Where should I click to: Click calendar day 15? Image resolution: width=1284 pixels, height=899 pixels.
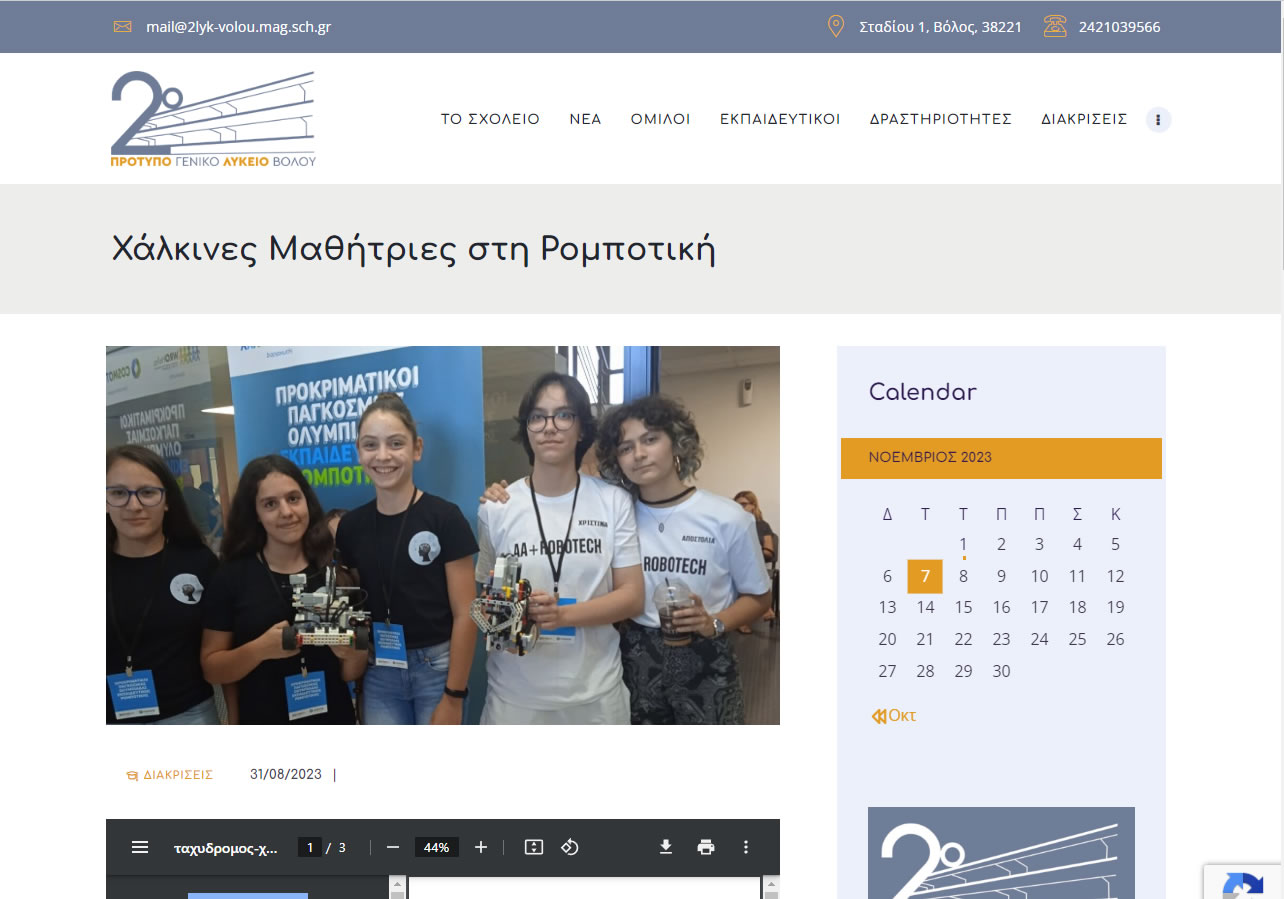point(963,607)
